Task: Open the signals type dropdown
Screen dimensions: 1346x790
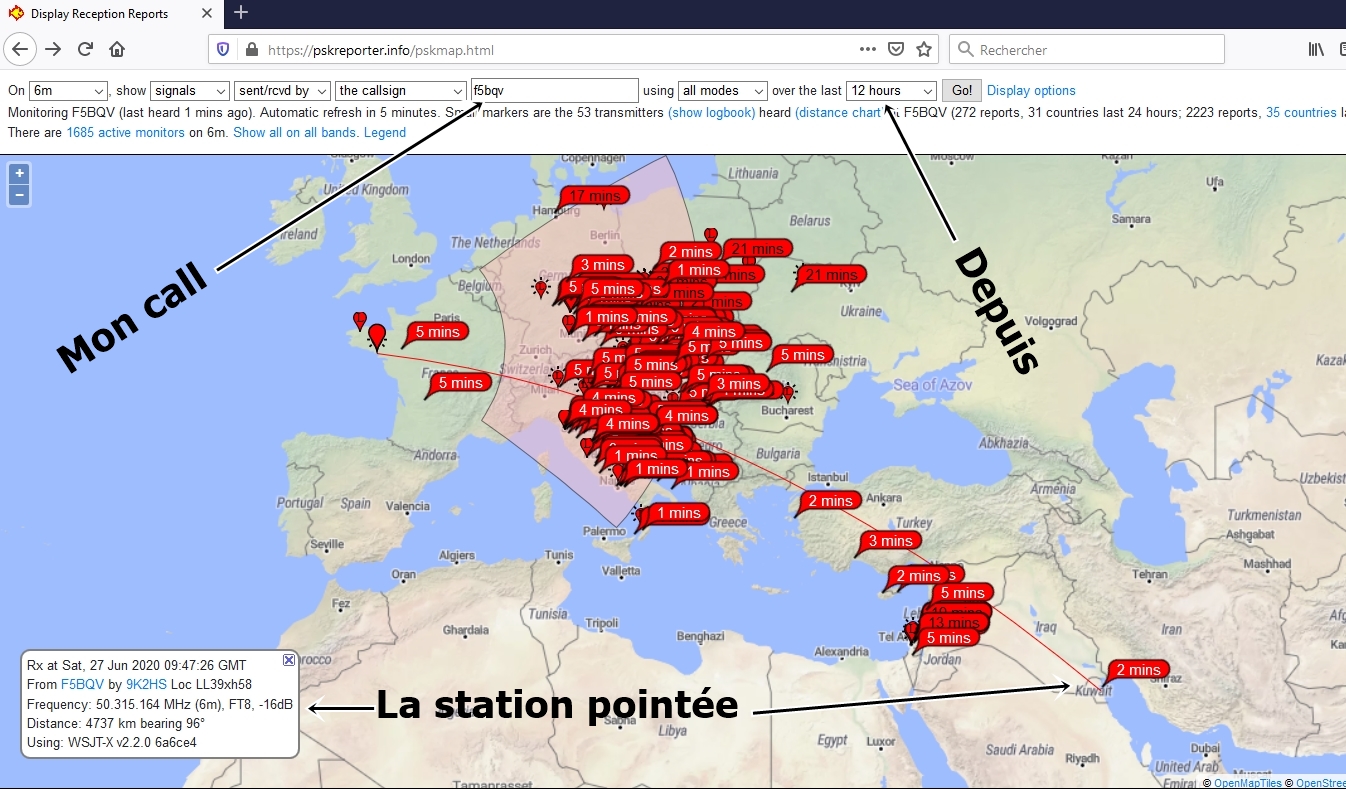Action: point(190,91)
